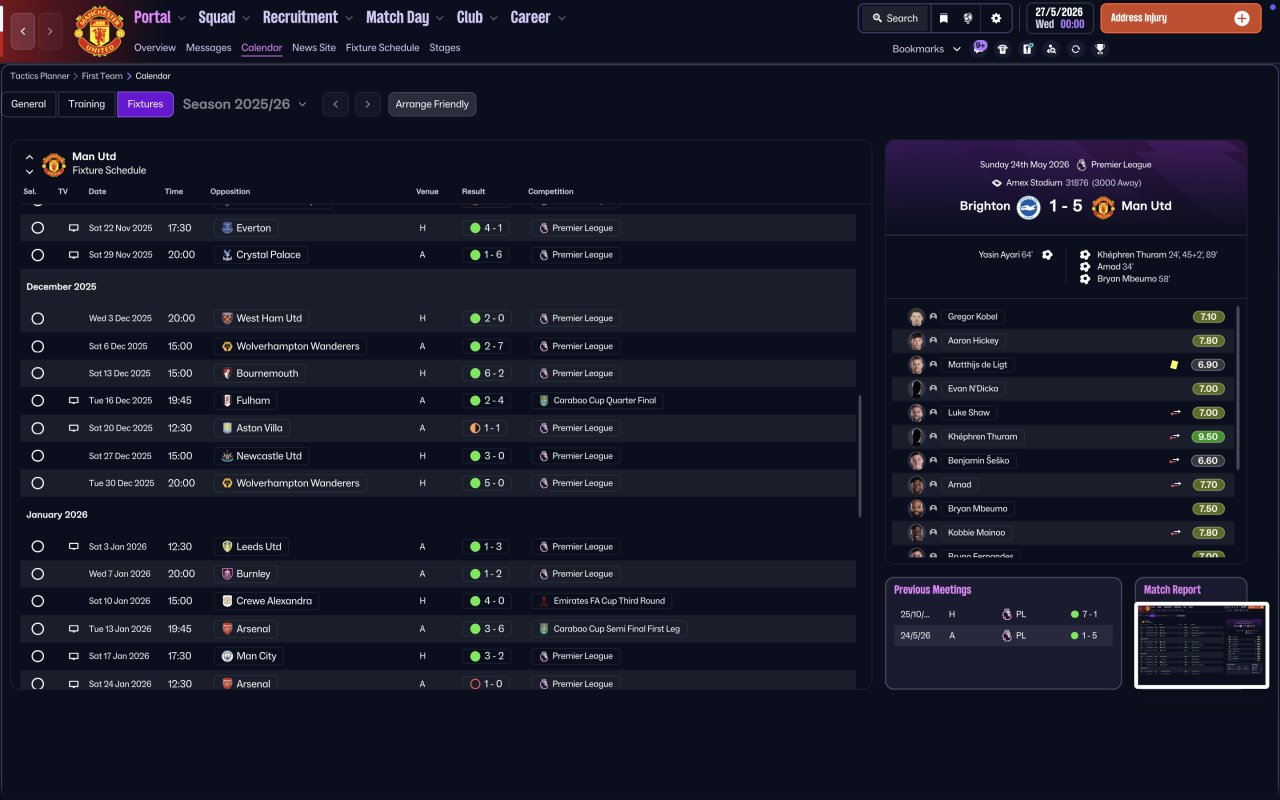This screenshot has width=1280, height=800.
Task: Click the plus icon on Address Injury
Action: point(1242,18)
